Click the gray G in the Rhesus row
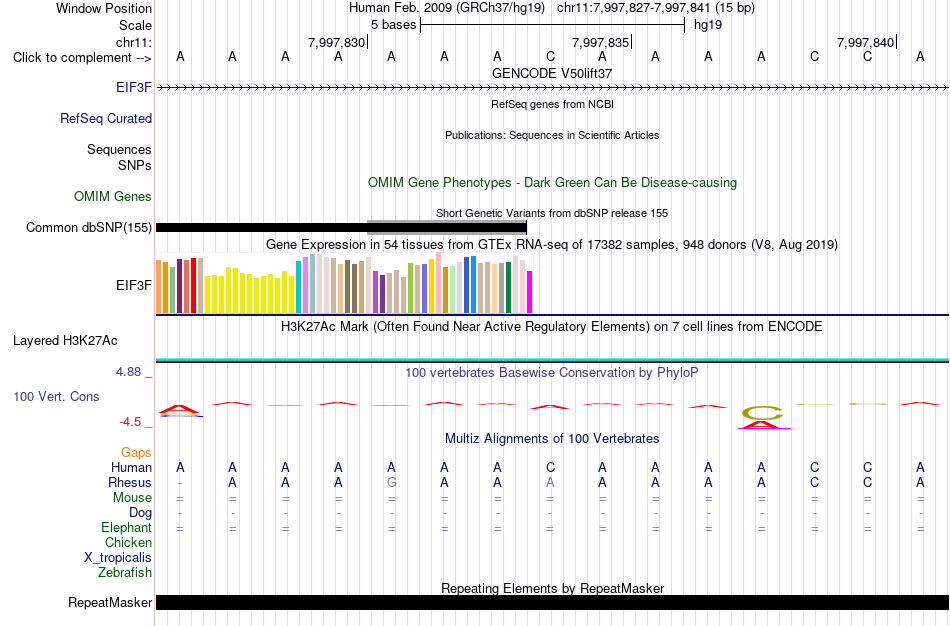Viewport: 950px width, 626px height. coord(391,482)
